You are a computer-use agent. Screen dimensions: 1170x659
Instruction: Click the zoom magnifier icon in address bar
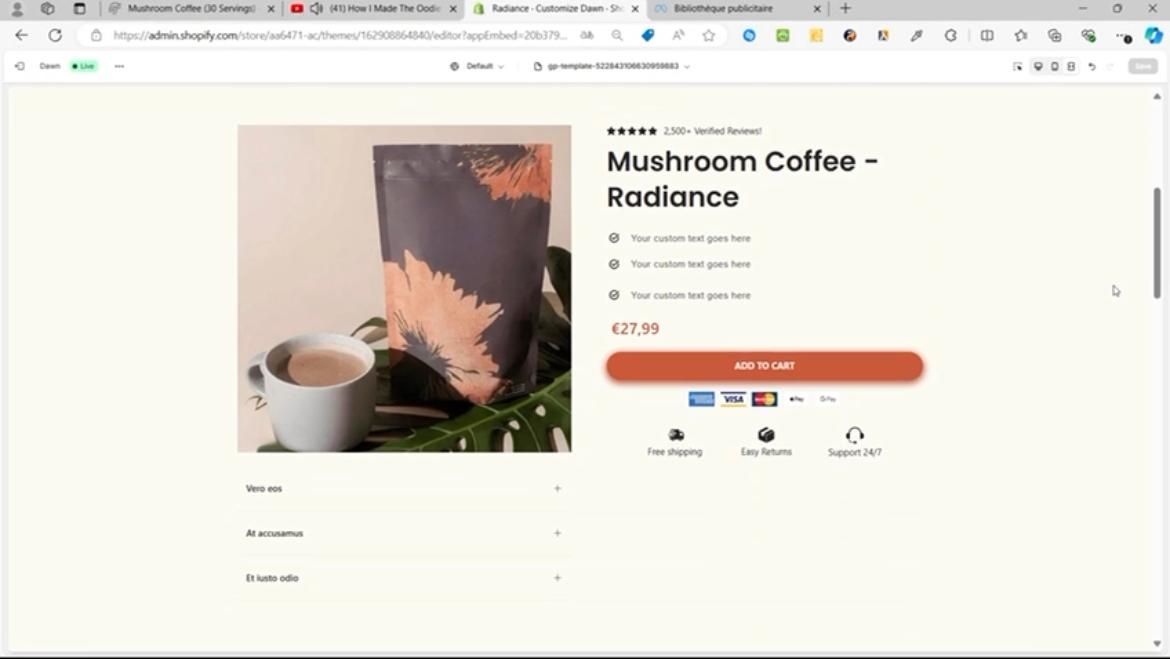point(617,35)
